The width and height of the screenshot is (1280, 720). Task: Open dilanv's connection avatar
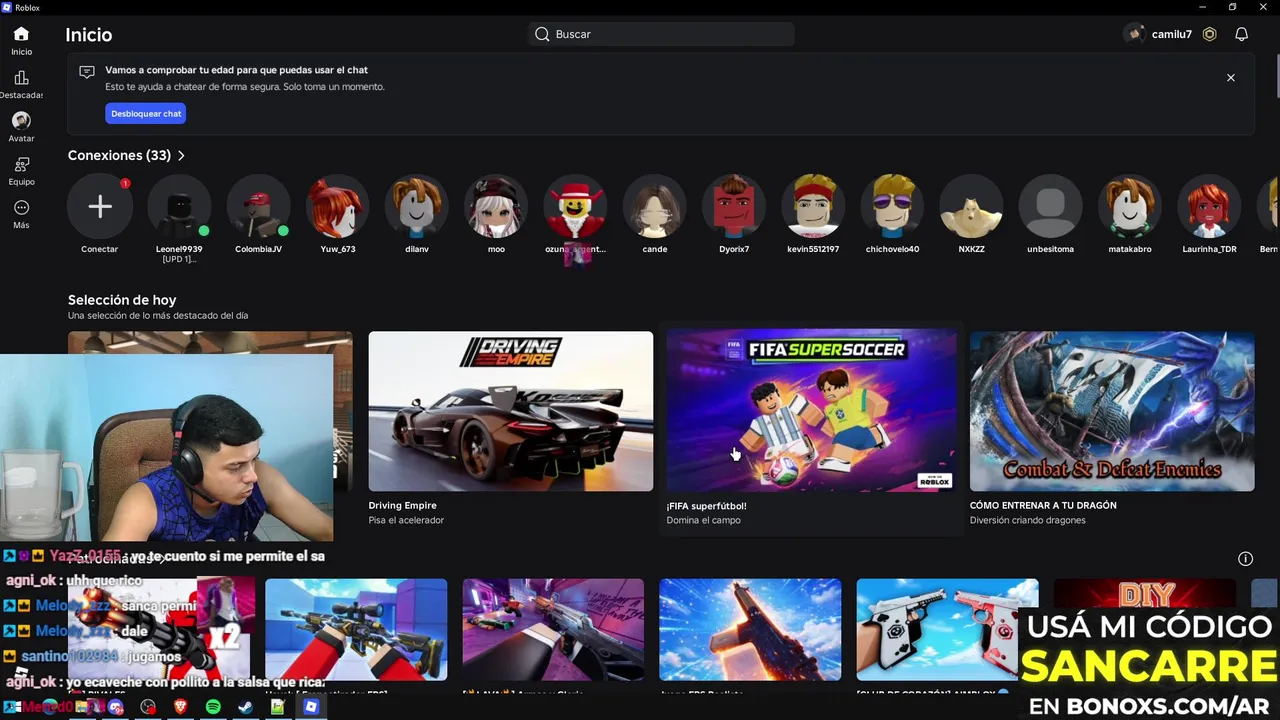point(417,207)
